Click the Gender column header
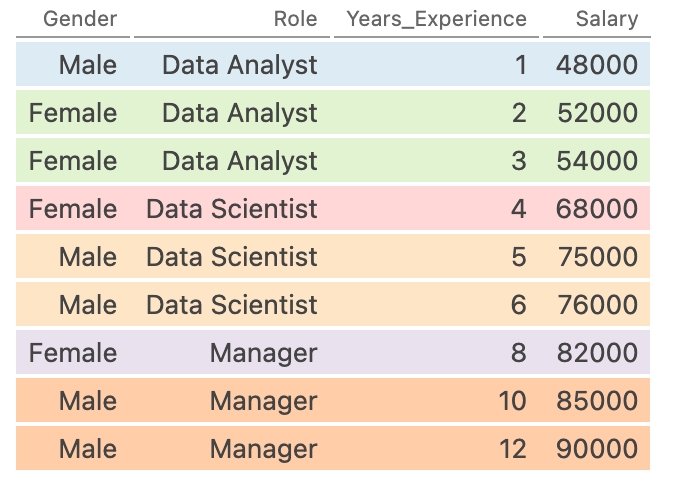Viewport: 682px width, 490px height. coord(80,19)
